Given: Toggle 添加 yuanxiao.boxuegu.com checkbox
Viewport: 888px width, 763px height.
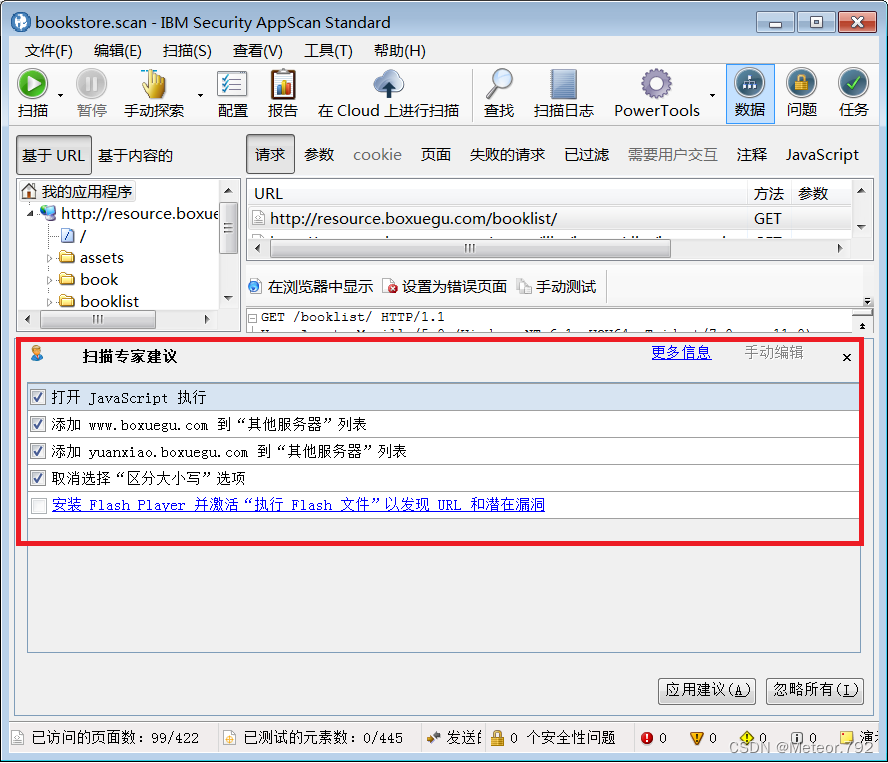Looking at the screenshot, I should pyautogui.click(x=38, y=451).
